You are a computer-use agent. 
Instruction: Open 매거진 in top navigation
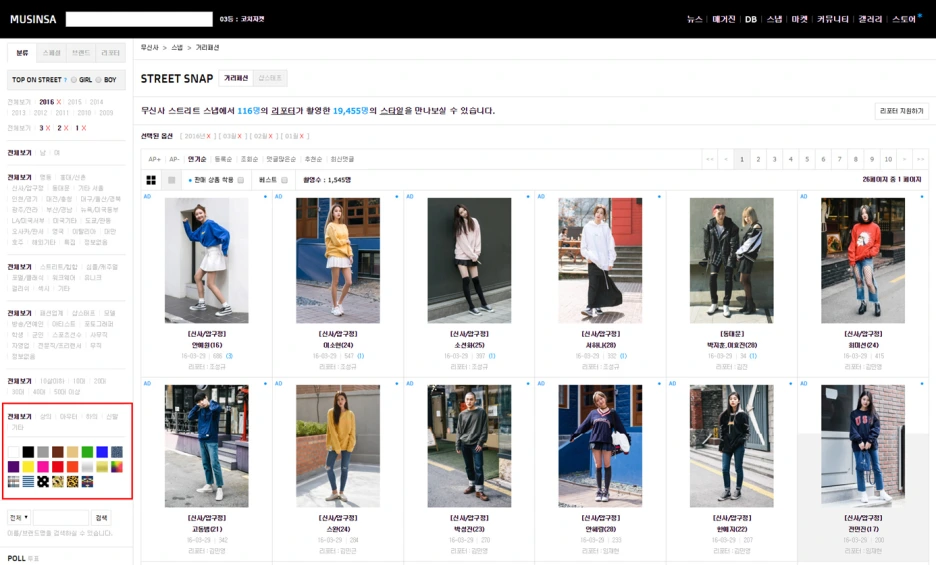(723, 19)
